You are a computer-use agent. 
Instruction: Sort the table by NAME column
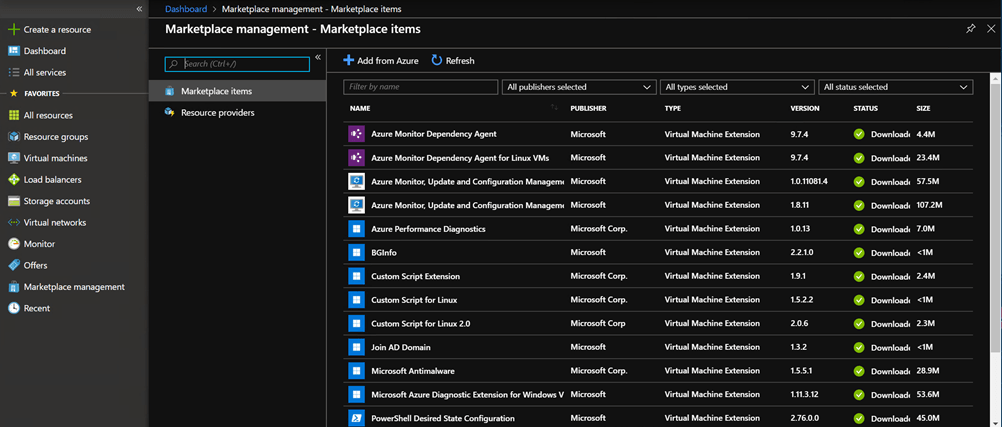coord(360,109)
